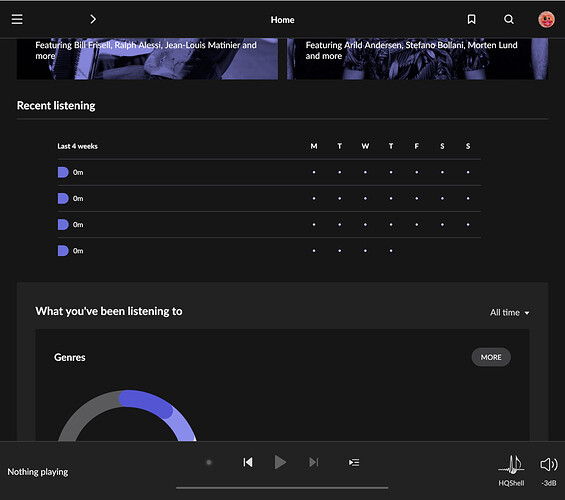The image size is (565, 500).
Task: Open the user profile avatar
Action: [546, 19]
